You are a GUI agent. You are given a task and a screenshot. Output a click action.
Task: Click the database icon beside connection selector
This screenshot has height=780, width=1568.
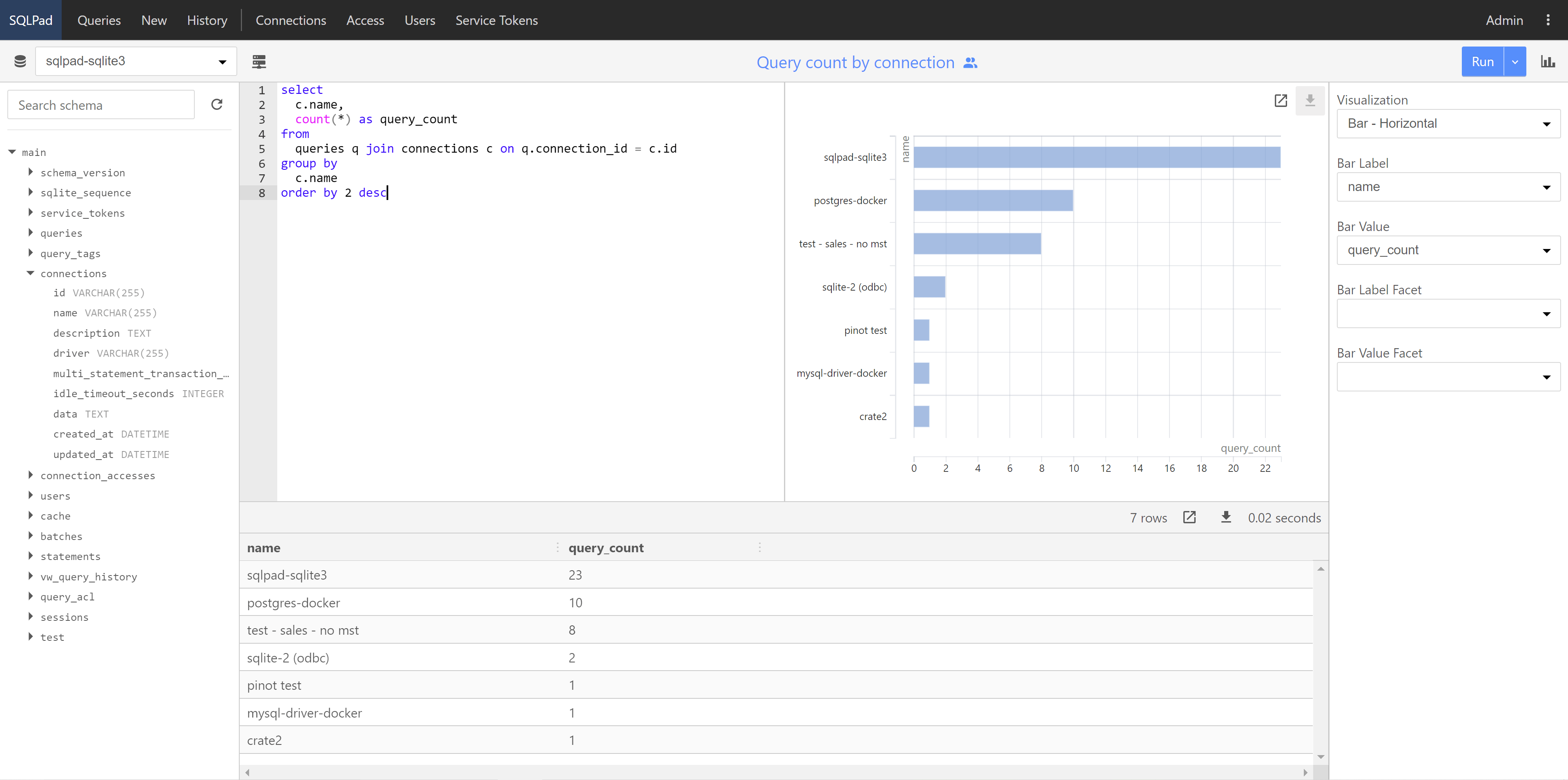pos(20,61)
